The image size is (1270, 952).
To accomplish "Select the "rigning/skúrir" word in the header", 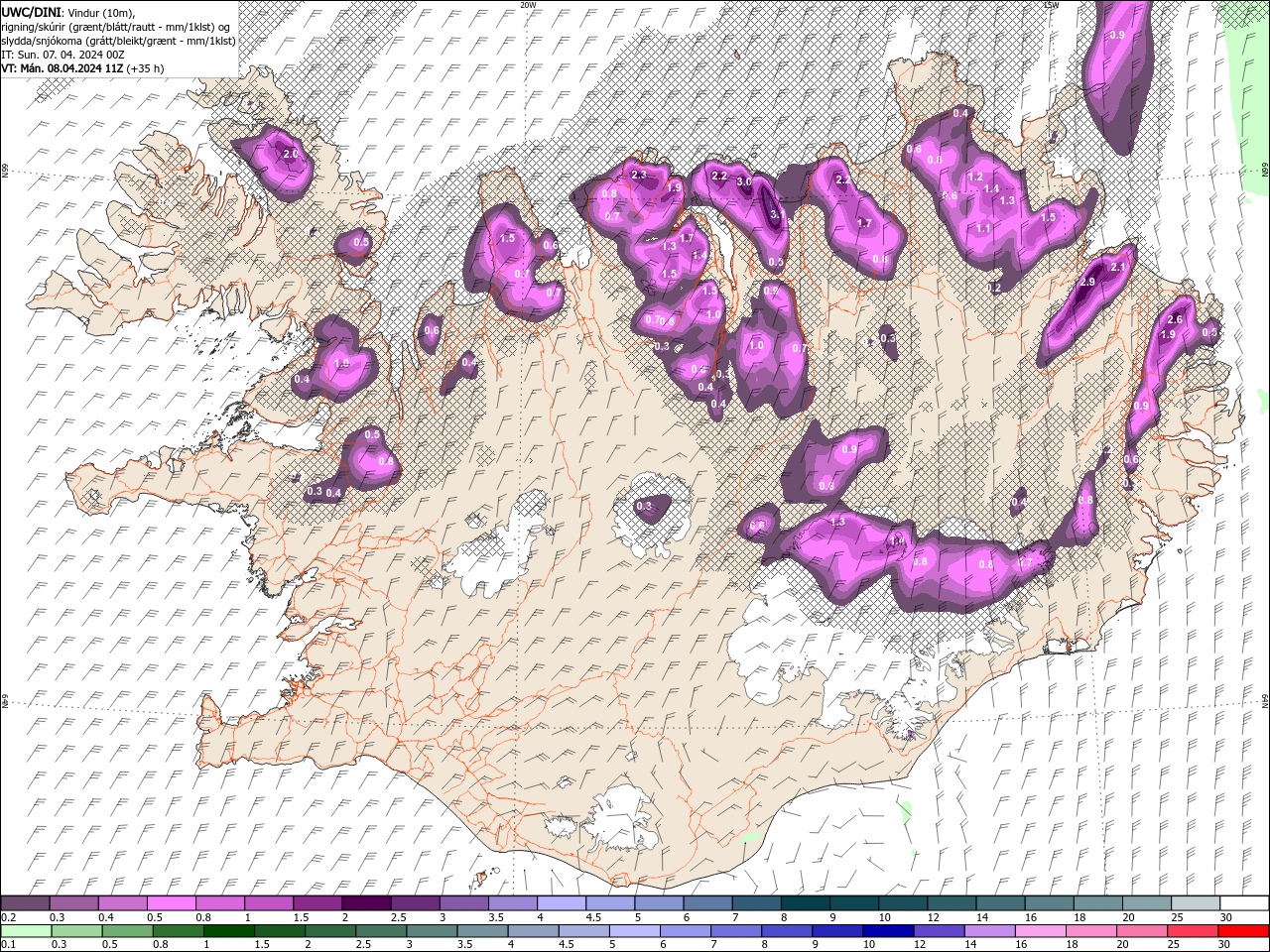I will point(35,26).
